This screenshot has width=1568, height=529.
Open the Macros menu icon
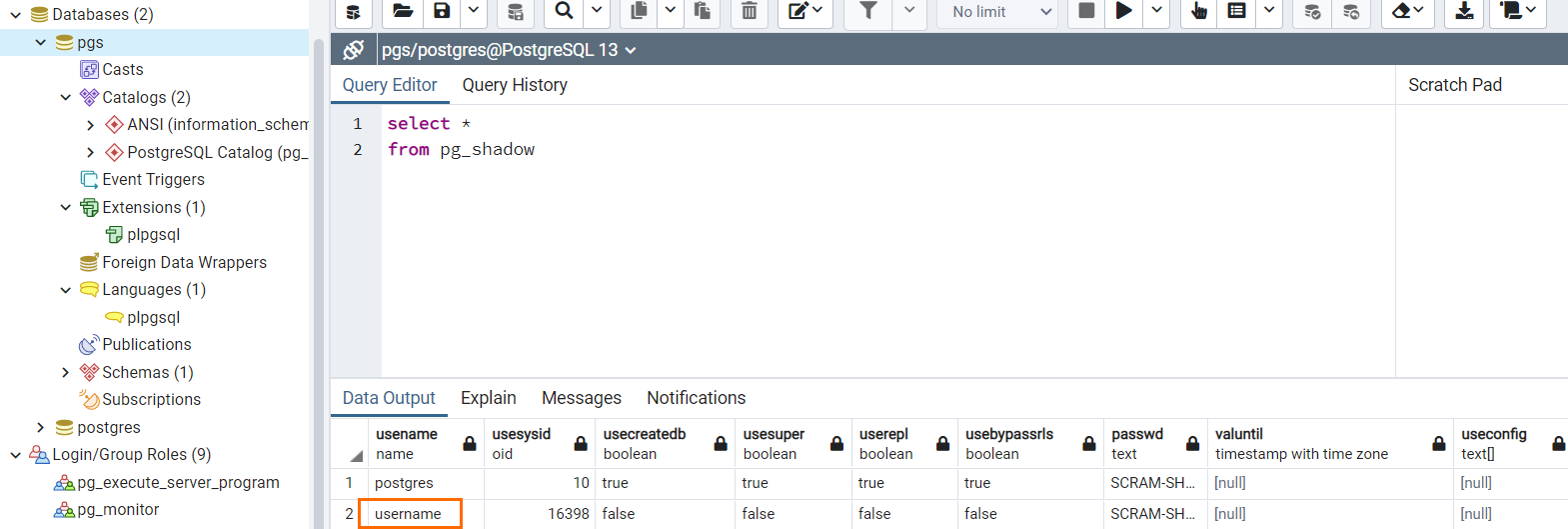point(1518,11)
